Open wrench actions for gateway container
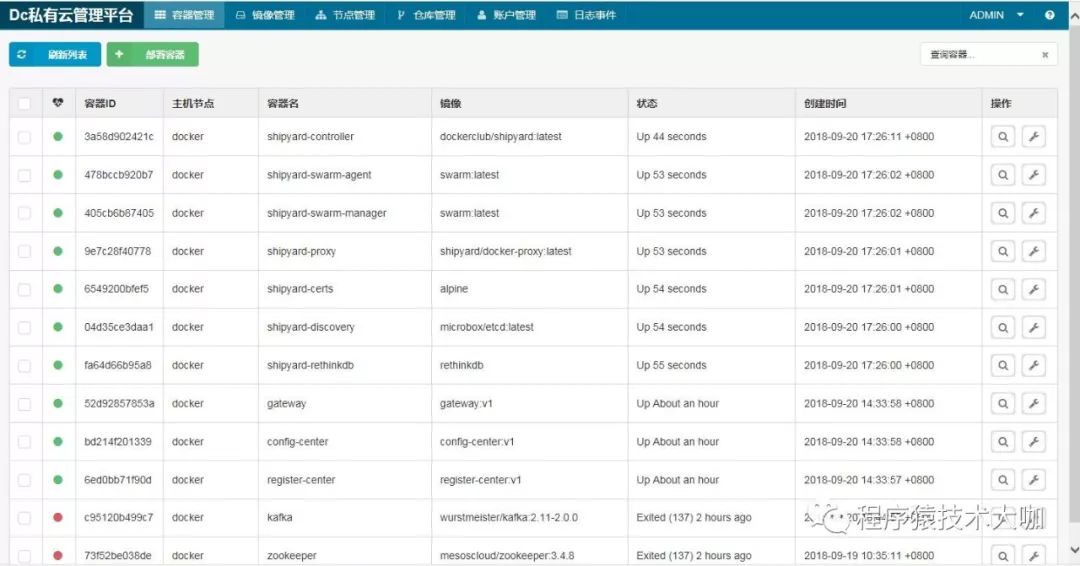Screen dimensions: 1080x566 pyautogui.click(x=1034, y=403)
